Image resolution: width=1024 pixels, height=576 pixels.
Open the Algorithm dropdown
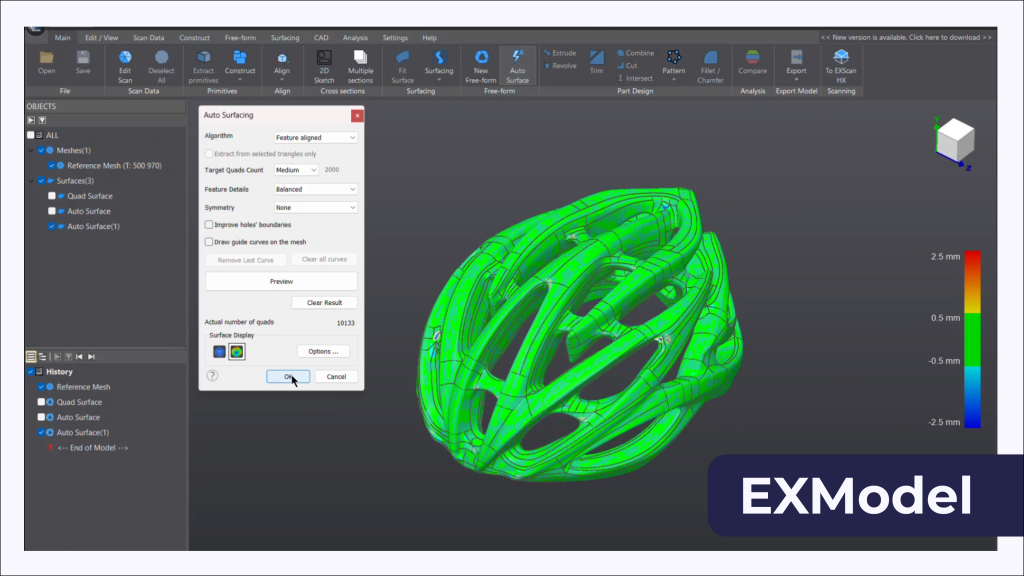click(315, 137)
